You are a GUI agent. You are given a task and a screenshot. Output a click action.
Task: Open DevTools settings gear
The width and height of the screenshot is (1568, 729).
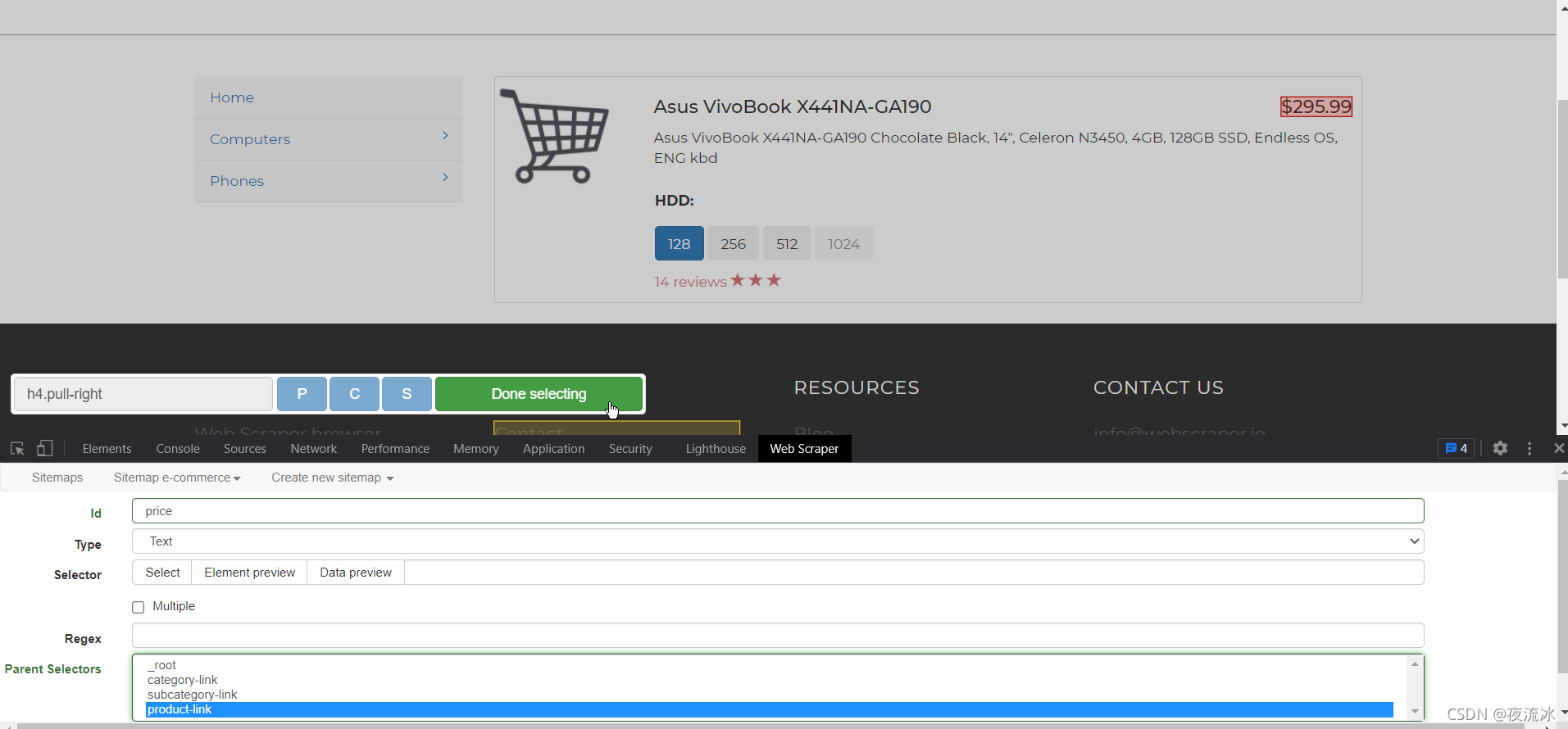(1500, 448)
